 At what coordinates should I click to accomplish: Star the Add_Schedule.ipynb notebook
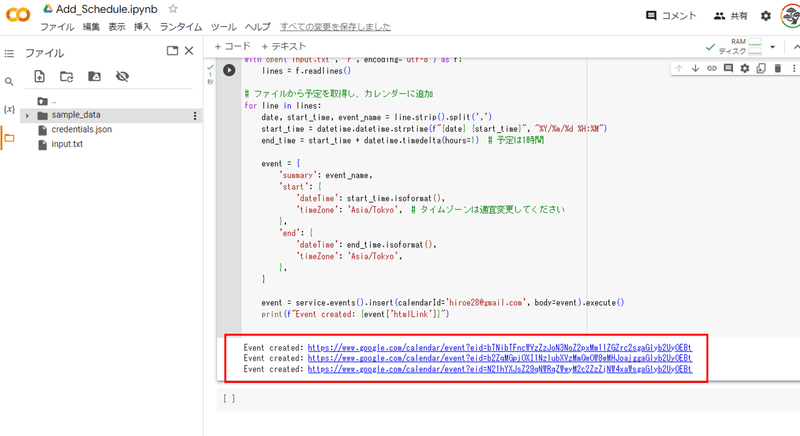(x=173, y=9)
